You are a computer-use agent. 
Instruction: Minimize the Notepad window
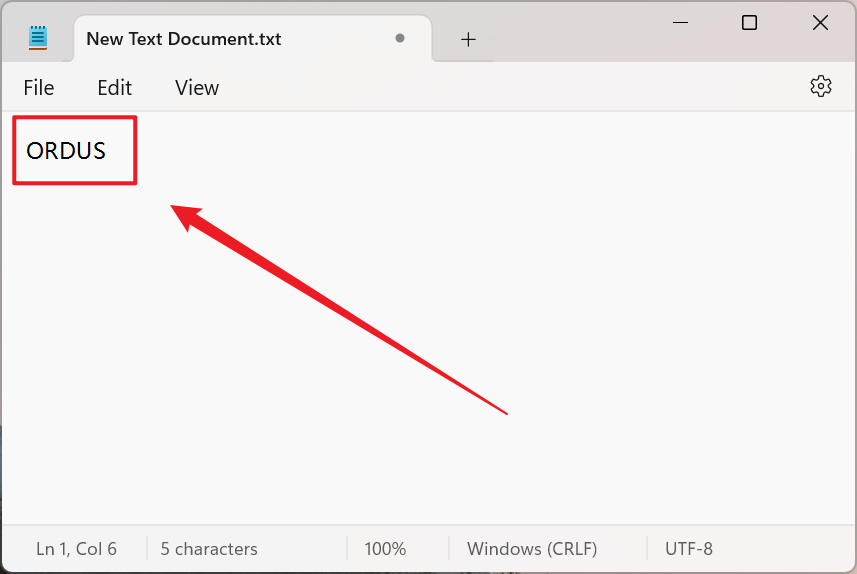click(678, 23)
